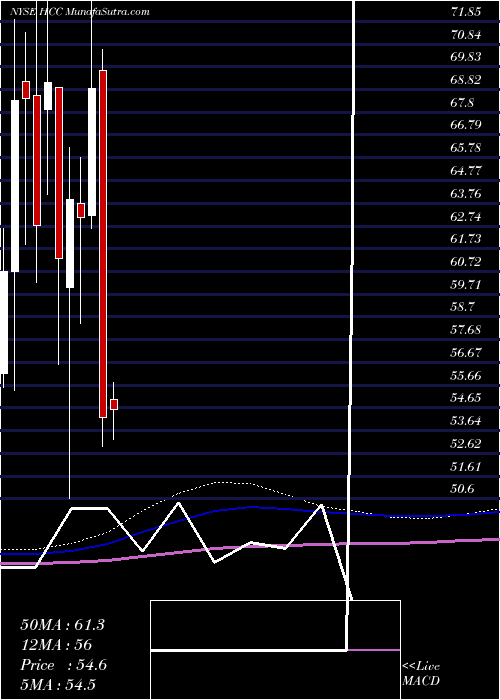
Task: Click the 56.67 price axis label
Action: point(466,353)
